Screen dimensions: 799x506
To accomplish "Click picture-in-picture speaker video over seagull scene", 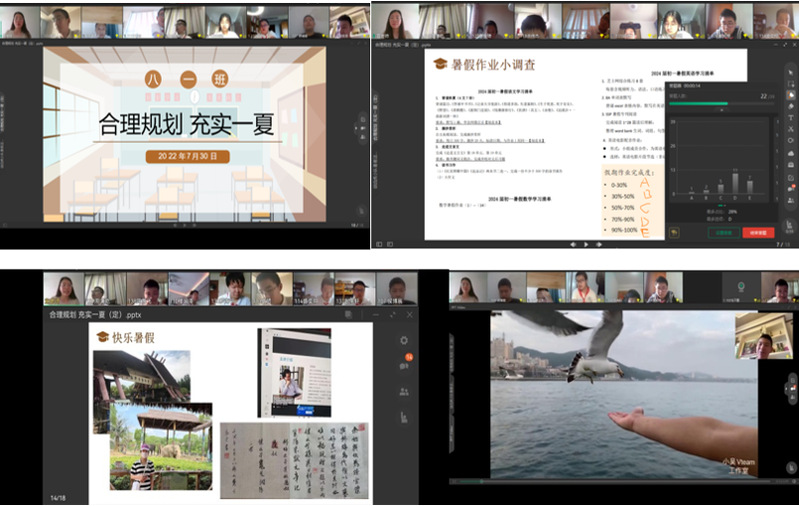I will coord(763,336).
